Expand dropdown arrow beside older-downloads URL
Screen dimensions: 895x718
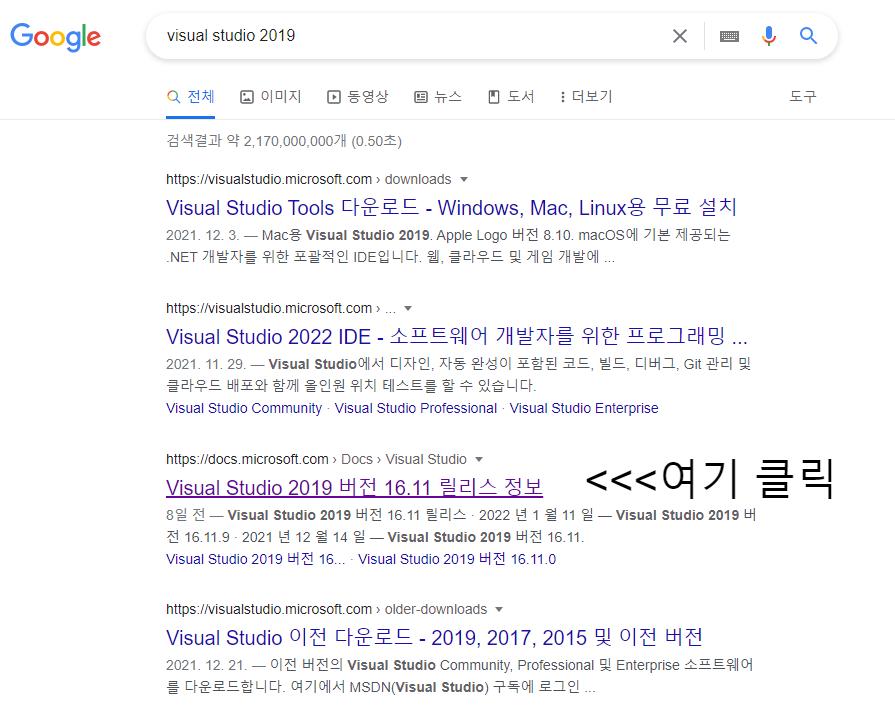click(499, 610)
